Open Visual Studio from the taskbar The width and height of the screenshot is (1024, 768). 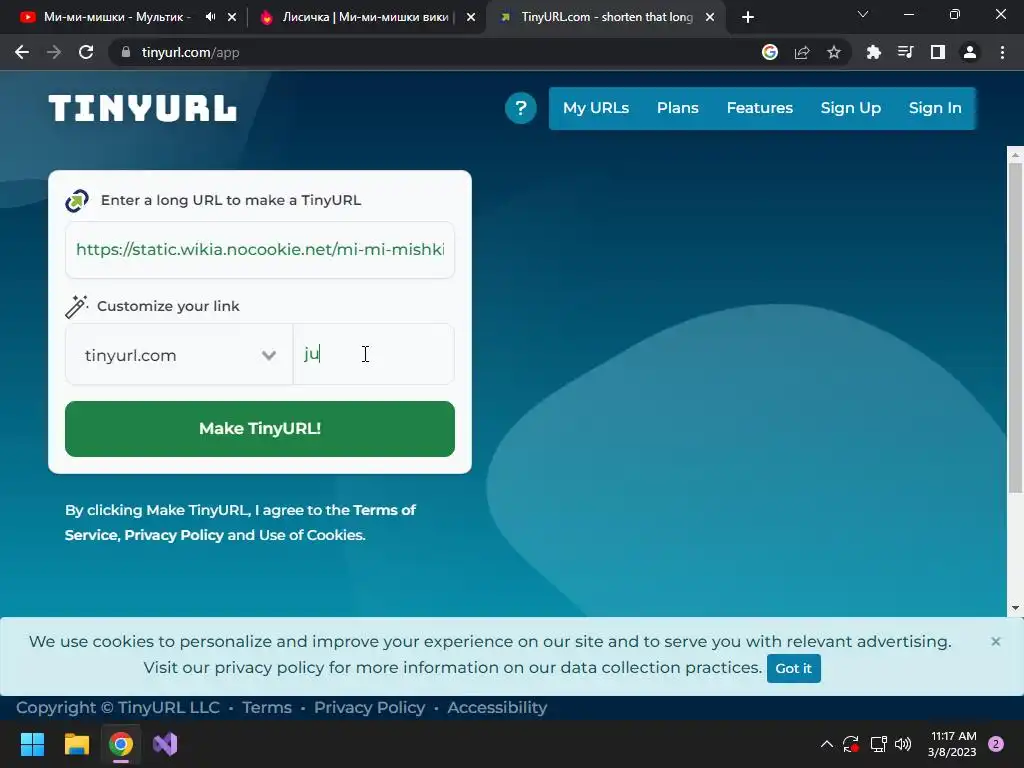pos(165,744)
